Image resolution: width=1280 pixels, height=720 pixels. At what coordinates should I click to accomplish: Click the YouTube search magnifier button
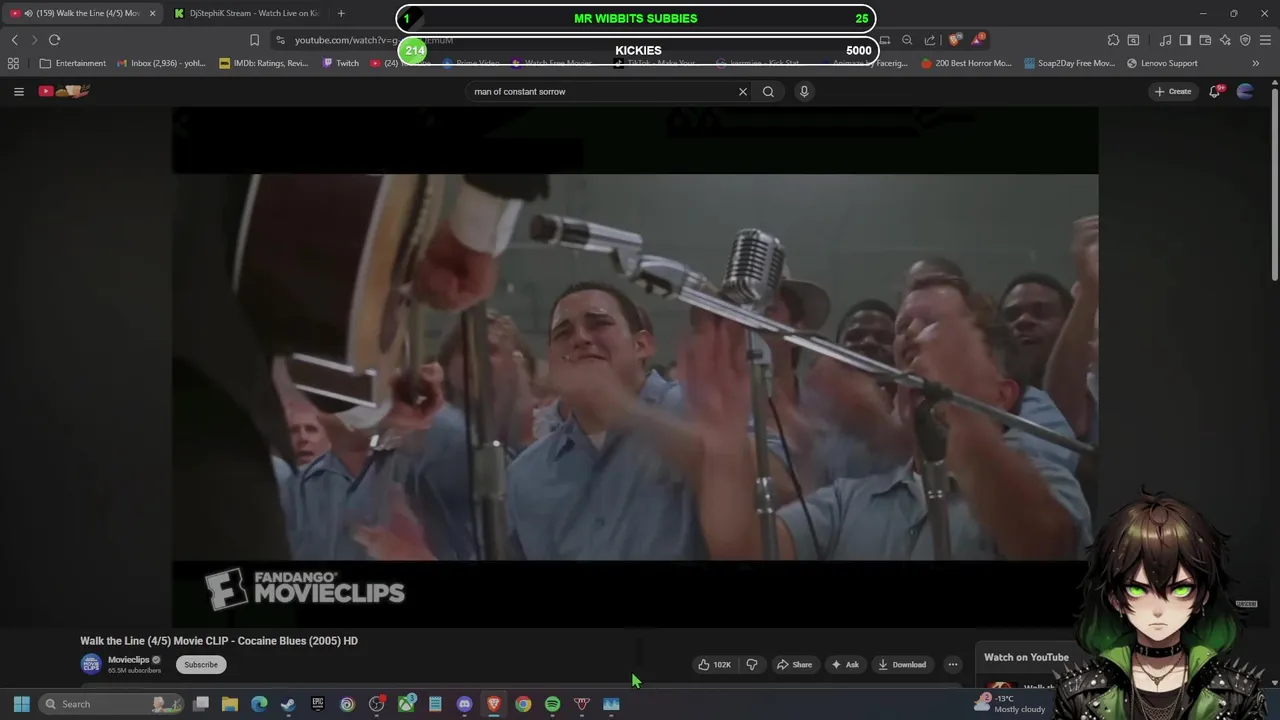point(768,91)
